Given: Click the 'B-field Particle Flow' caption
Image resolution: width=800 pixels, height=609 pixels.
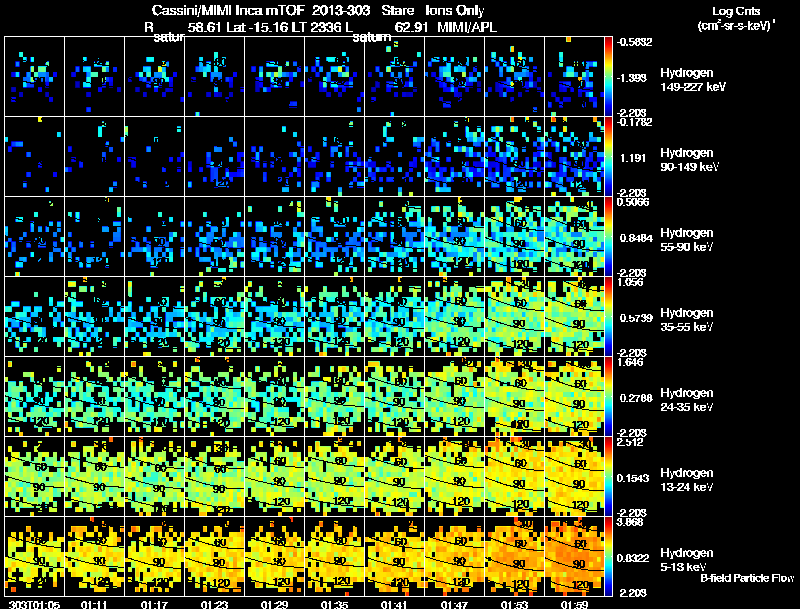Looking at the screenshot, I should point(747,578).
